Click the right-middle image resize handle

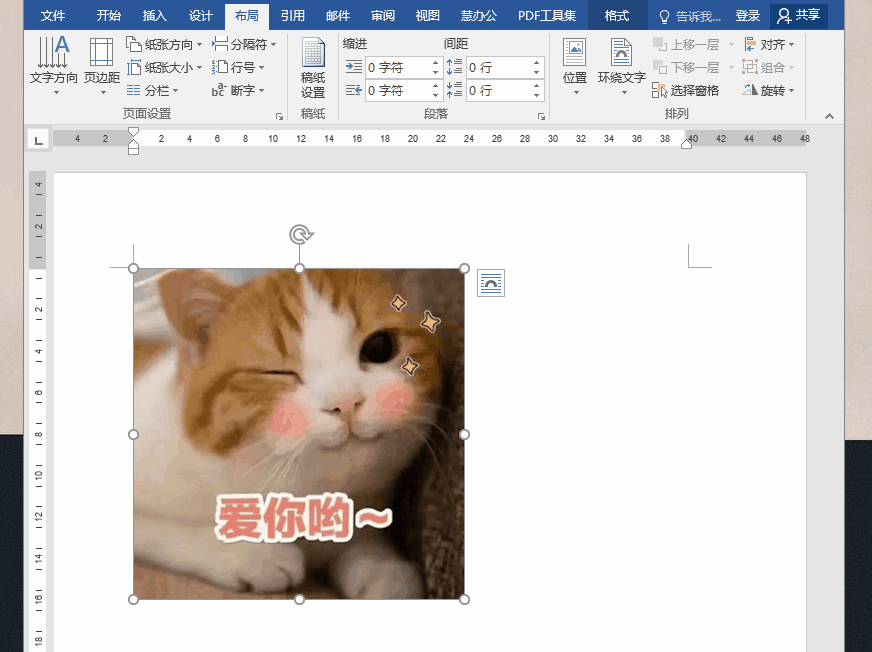click(464, 434)
